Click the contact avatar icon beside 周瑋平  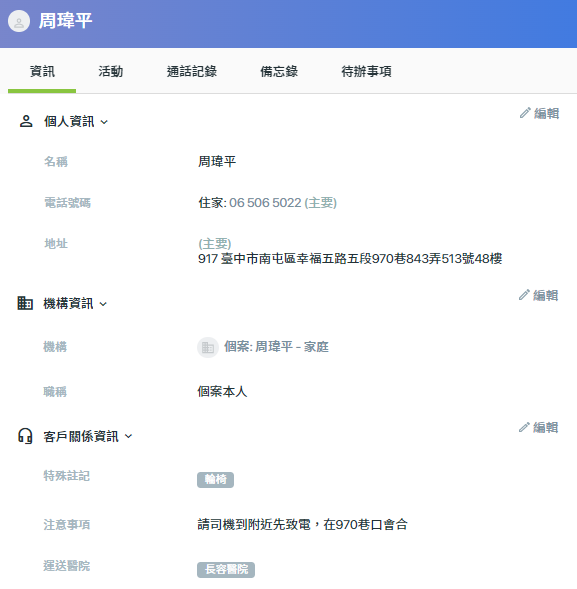click(x=19, y=21)
